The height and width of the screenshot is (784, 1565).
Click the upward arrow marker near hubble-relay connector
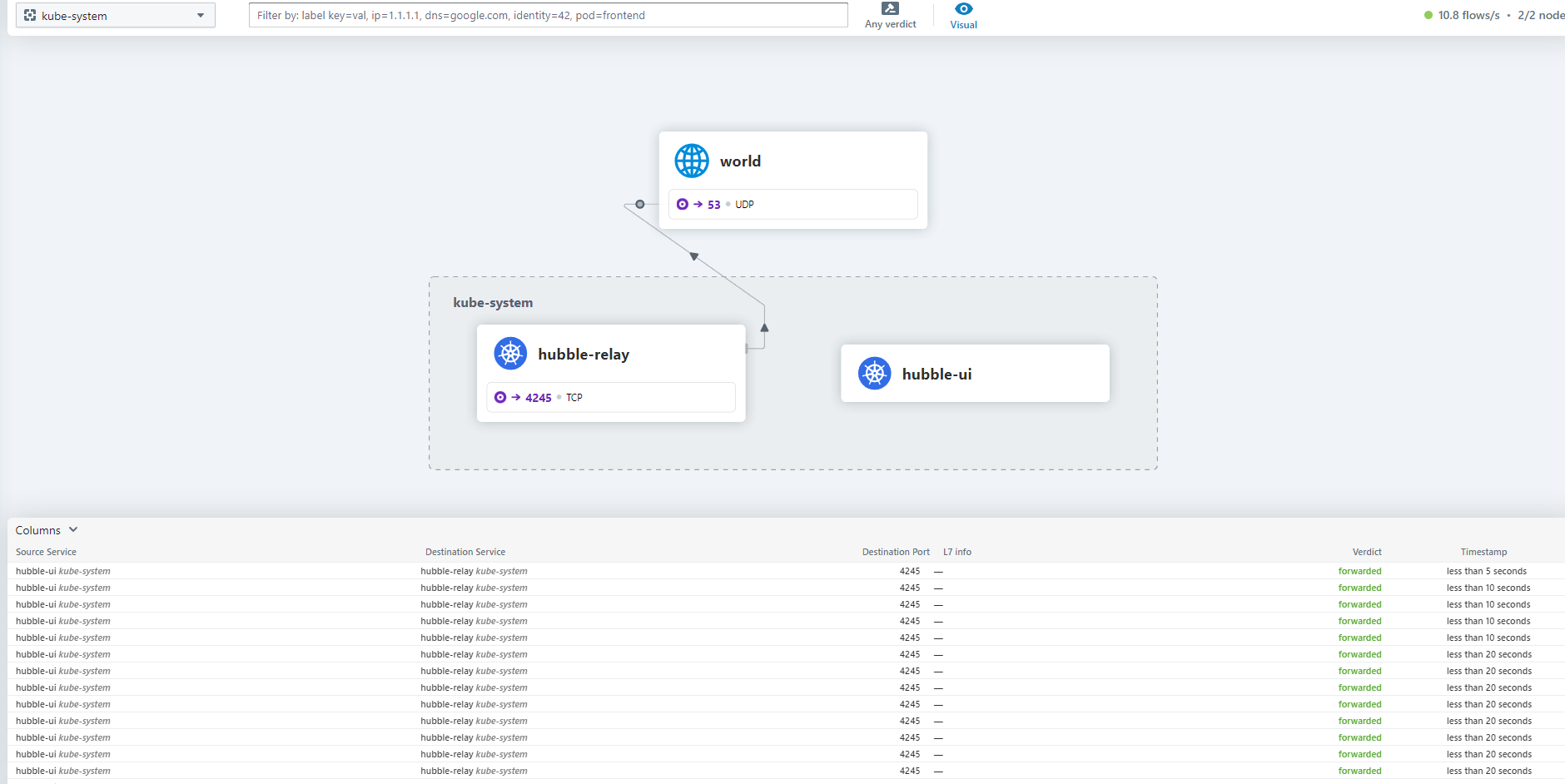764,328
